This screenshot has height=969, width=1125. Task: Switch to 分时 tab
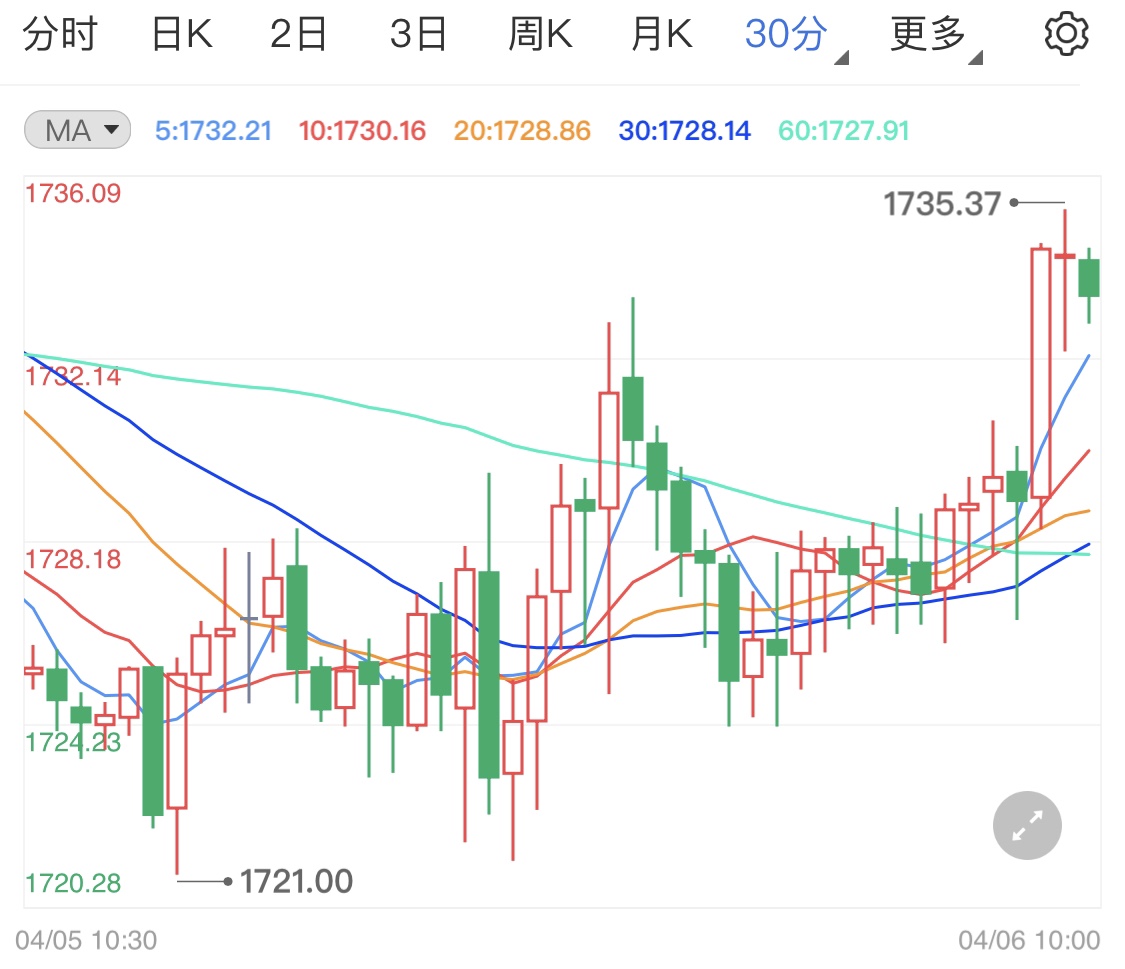(x=60, y=34)
